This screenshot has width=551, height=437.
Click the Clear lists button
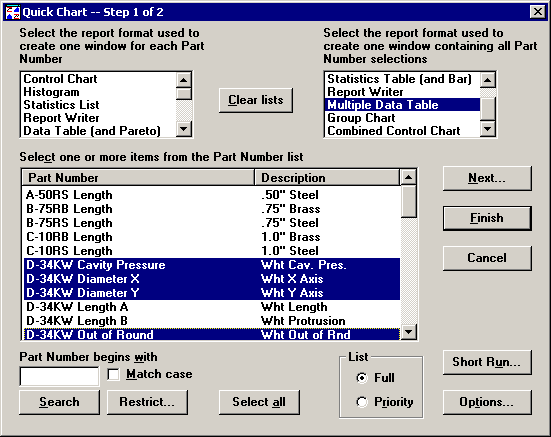[x=256, y=100]
